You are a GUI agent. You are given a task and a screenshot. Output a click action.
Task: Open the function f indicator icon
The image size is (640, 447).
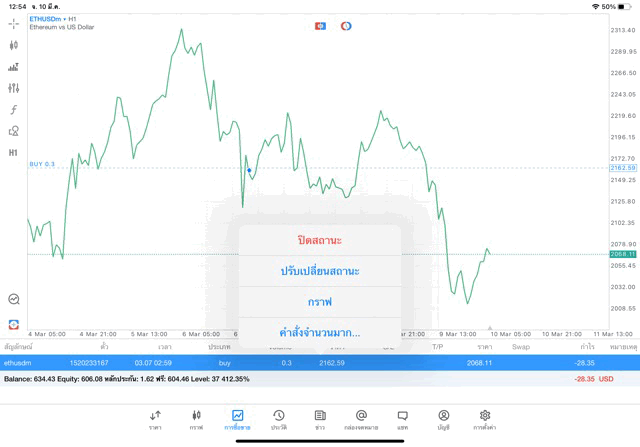pos(13,110)
